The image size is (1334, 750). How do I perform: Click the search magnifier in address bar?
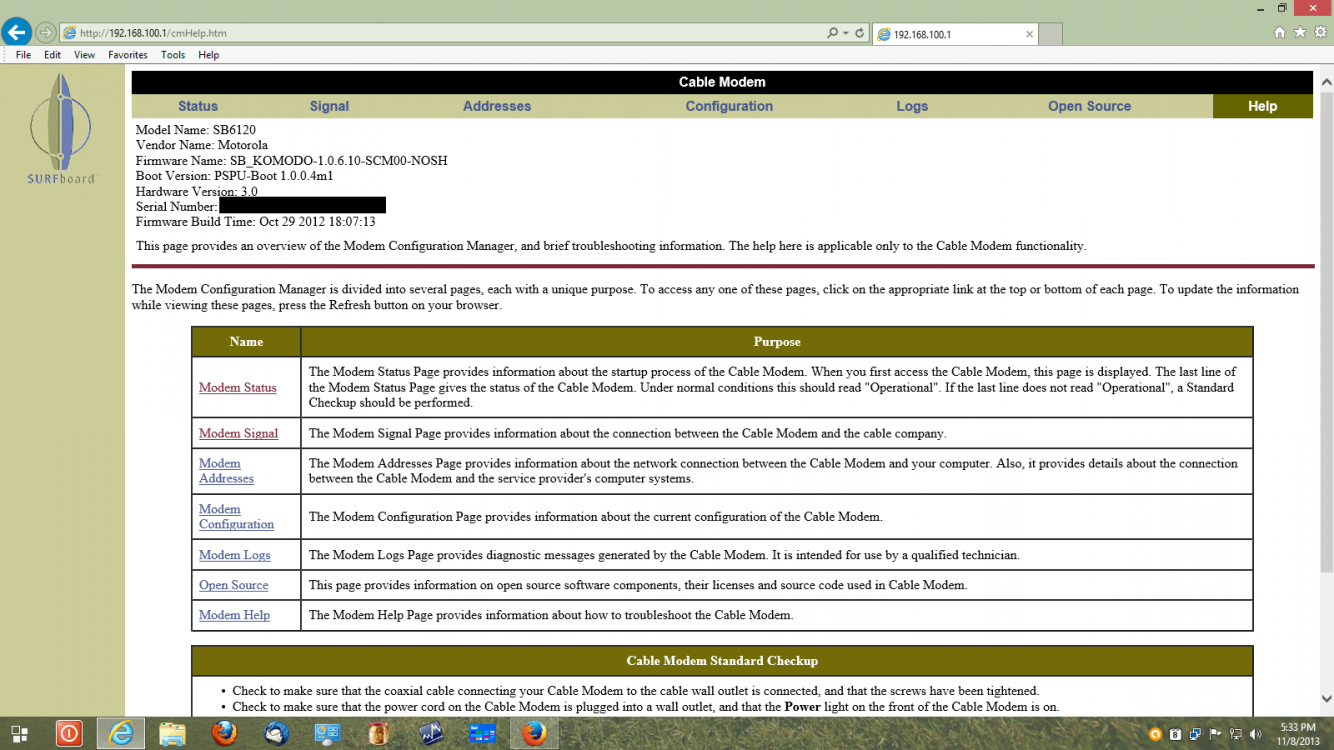[832, 33]
